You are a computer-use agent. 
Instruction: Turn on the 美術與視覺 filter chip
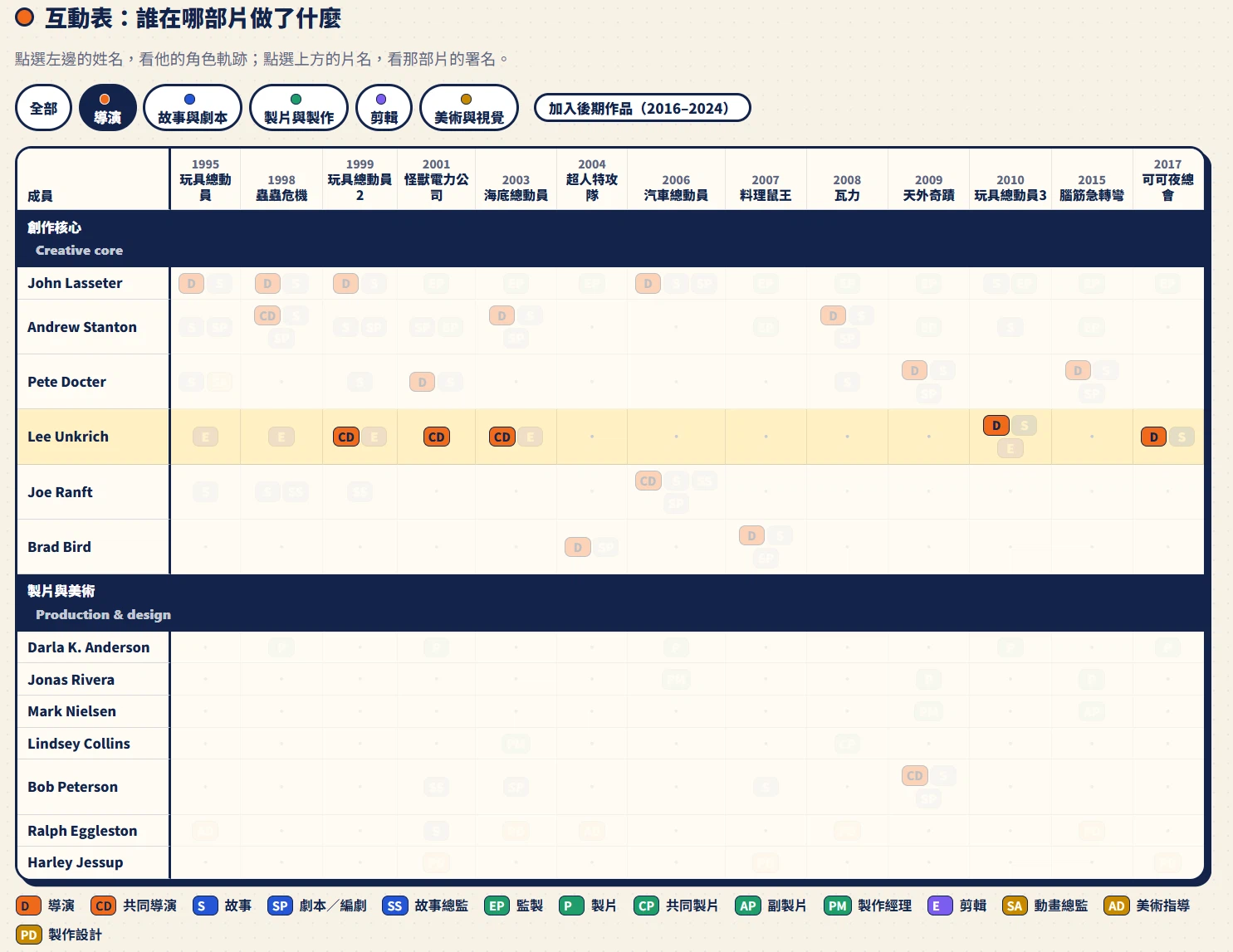pyautogui.click(x=469, y=108)
